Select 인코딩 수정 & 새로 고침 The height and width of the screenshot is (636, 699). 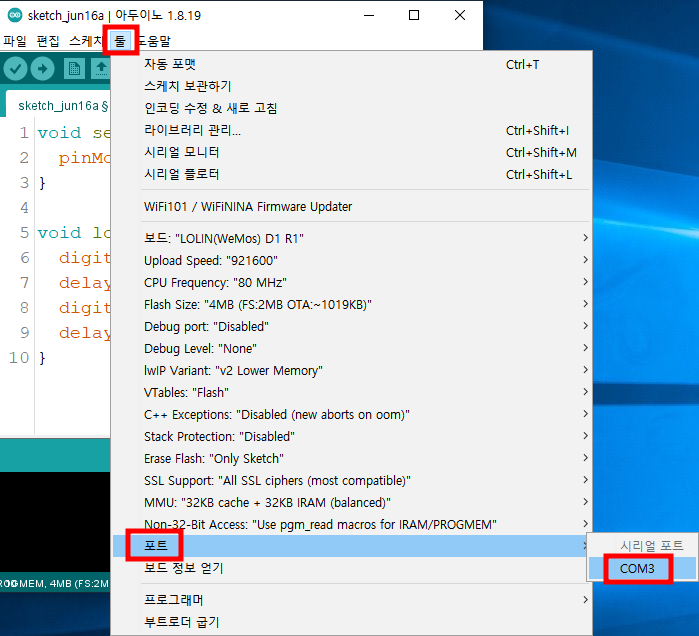point(351,108)
